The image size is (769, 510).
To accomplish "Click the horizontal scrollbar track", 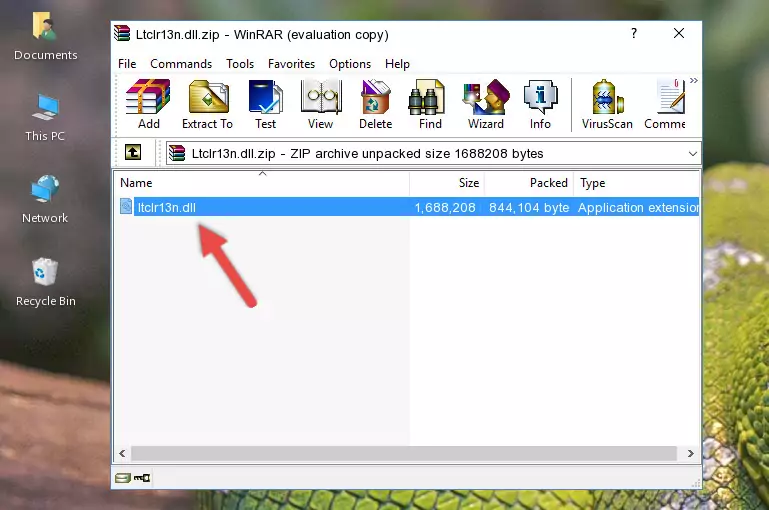I will (404, 454).
